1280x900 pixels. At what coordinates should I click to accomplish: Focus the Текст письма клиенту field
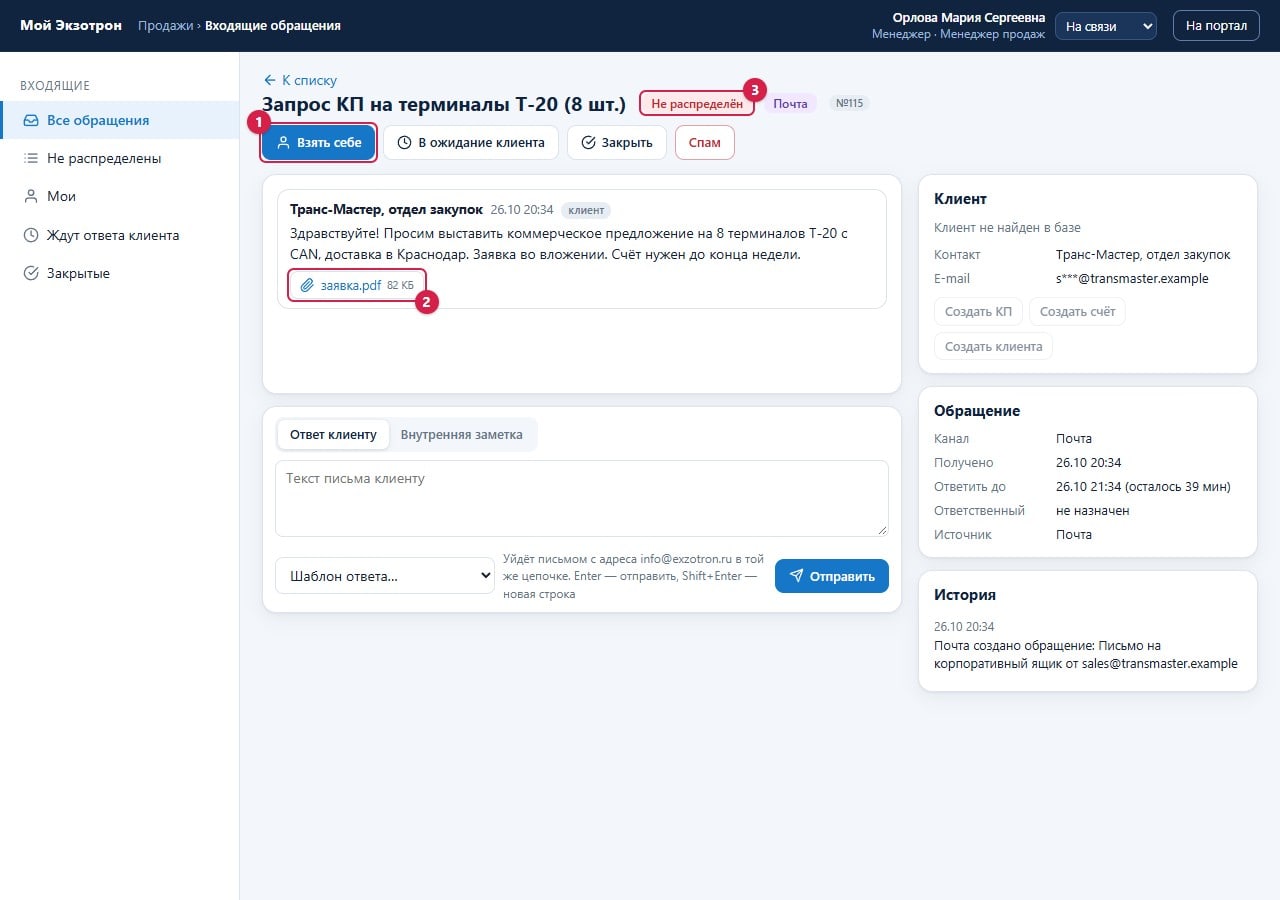tap(582, 498)
